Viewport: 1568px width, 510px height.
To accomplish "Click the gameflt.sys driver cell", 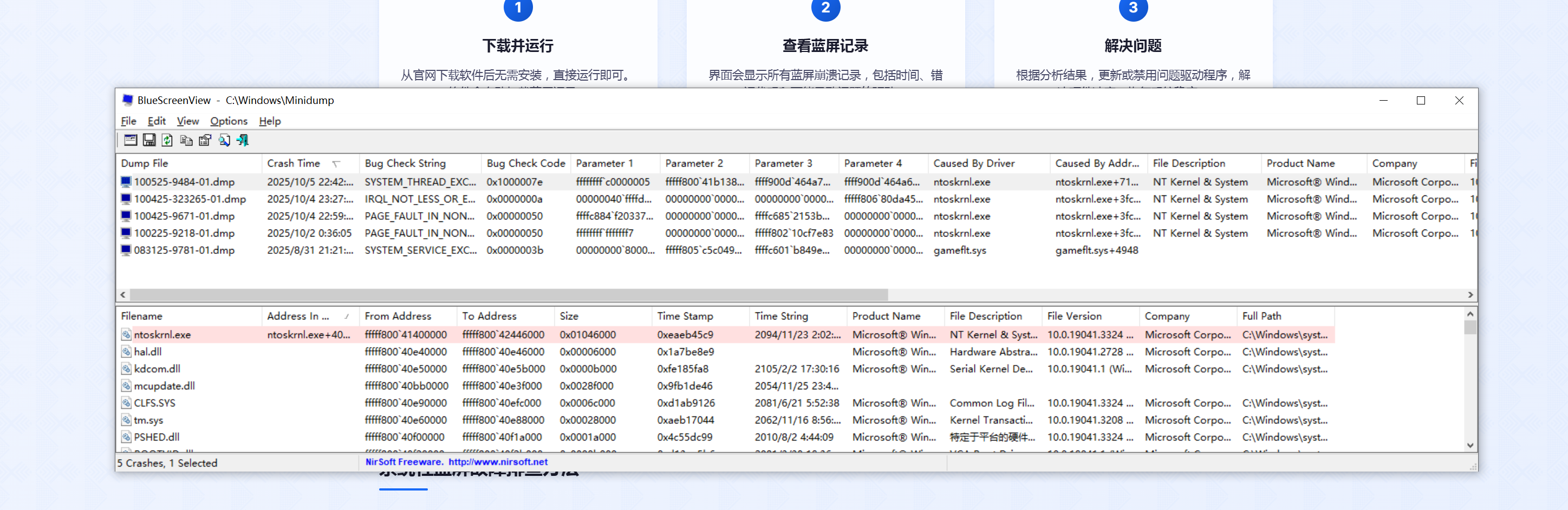I will coord(959,250).
